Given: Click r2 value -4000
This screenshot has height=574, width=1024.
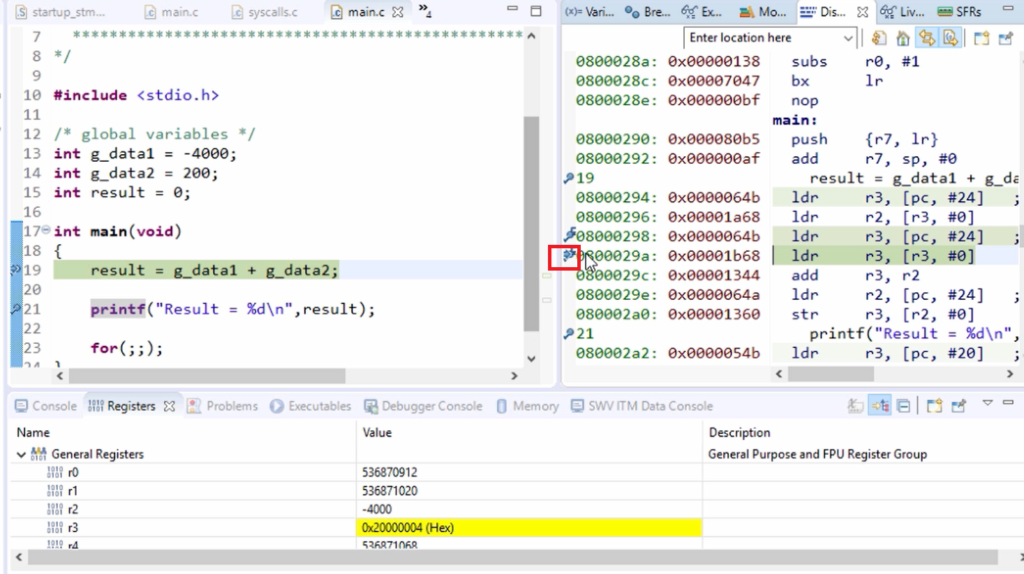Looking at the screenshot, I should pos(377,509).
